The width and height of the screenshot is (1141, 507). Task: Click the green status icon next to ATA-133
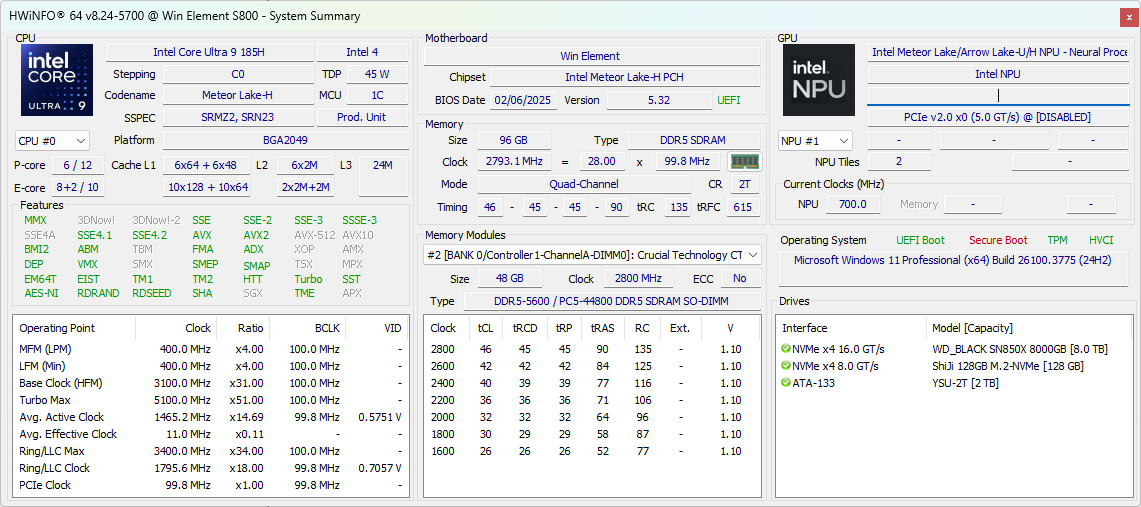[786, 383]
